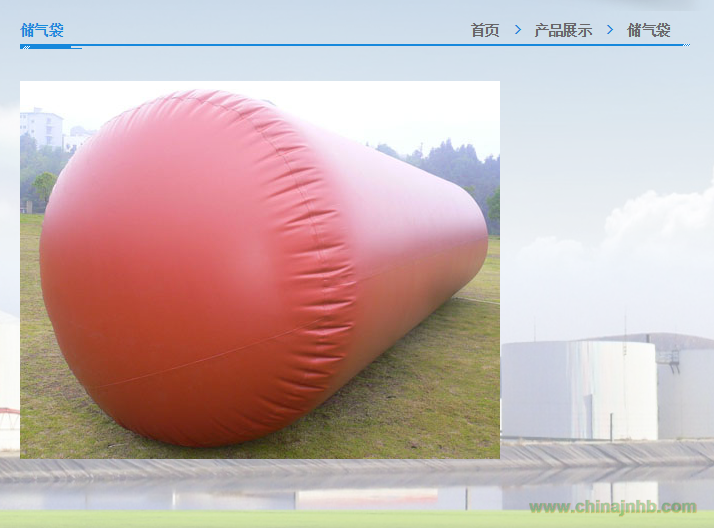Click the chevron between 产品展示 and 储气袋

coord(610,30)
